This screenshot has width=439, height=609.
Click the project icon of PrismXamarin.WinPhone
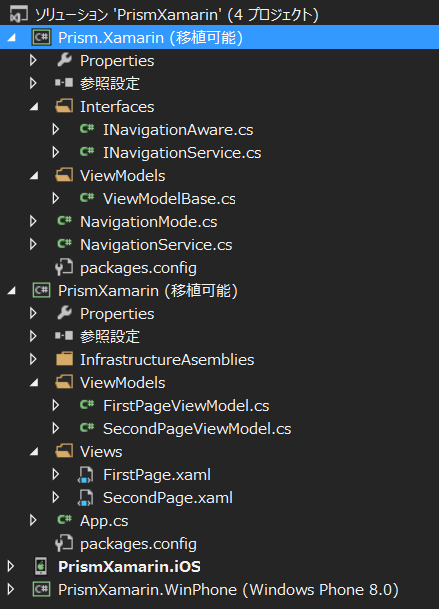pyautogui.click(x=41, y=589)
